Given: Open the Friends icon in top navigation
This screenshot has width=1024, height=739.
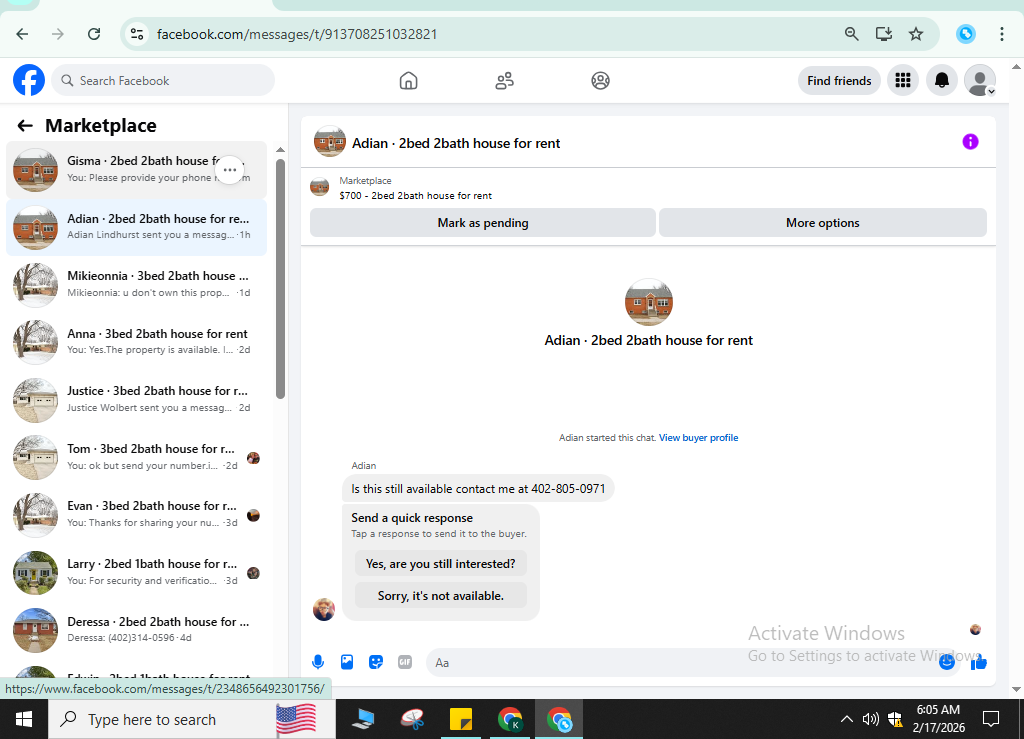Looking at the screenshot, I should pos(504,80).
